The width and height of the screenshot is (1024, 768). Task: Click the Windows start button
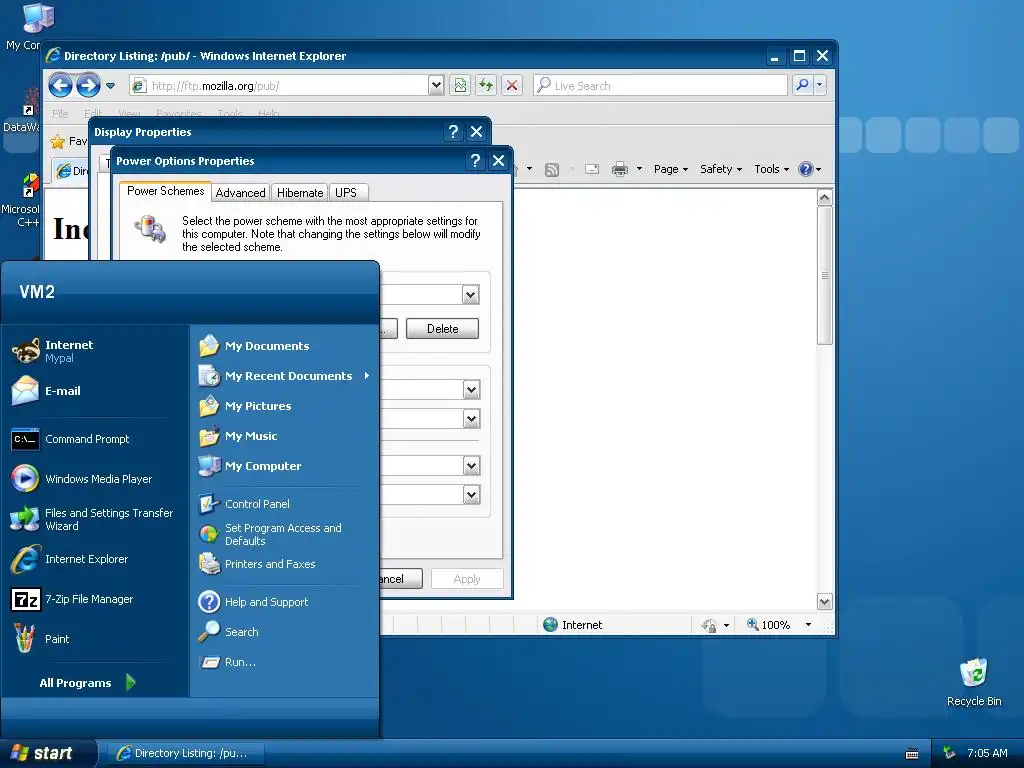[47, 753]
